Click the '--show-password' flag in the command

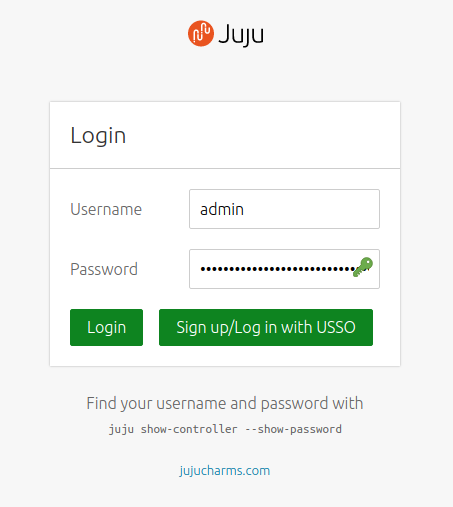coord(294,429)
